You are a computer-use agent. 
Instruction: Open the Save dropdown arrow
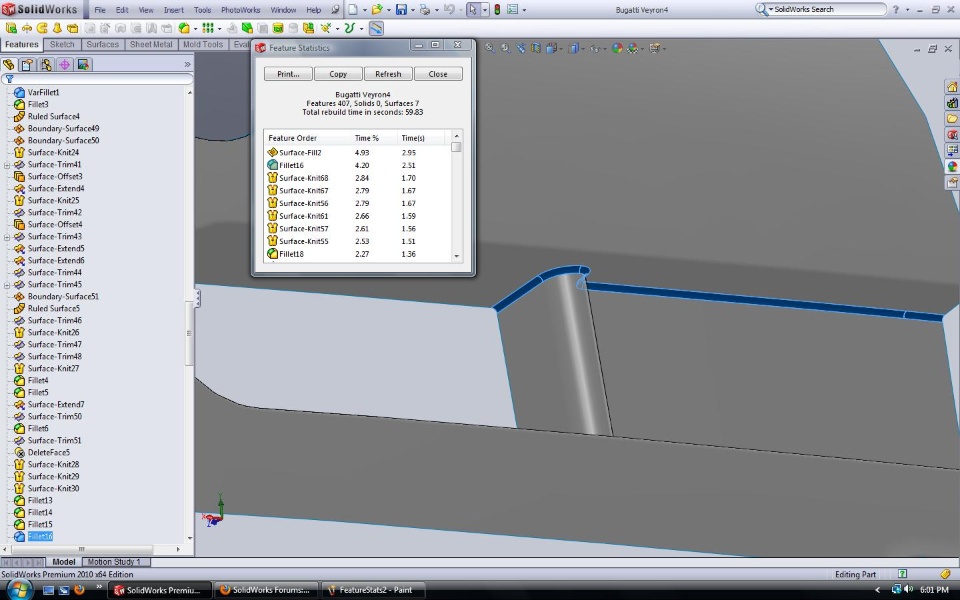click(x=412, y=10)
